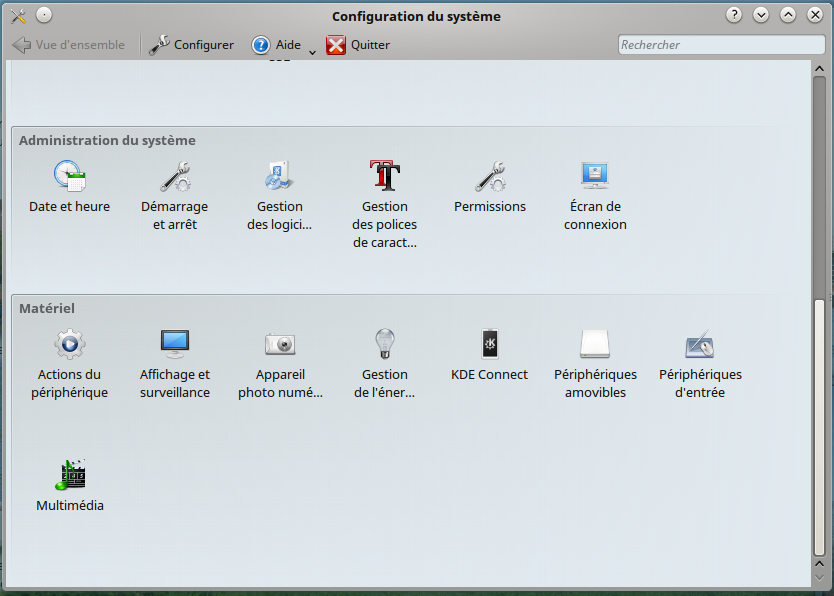Click the Configurer toolbar button
The height and width of the screenshot is (596, 834).
click(191, 45)
